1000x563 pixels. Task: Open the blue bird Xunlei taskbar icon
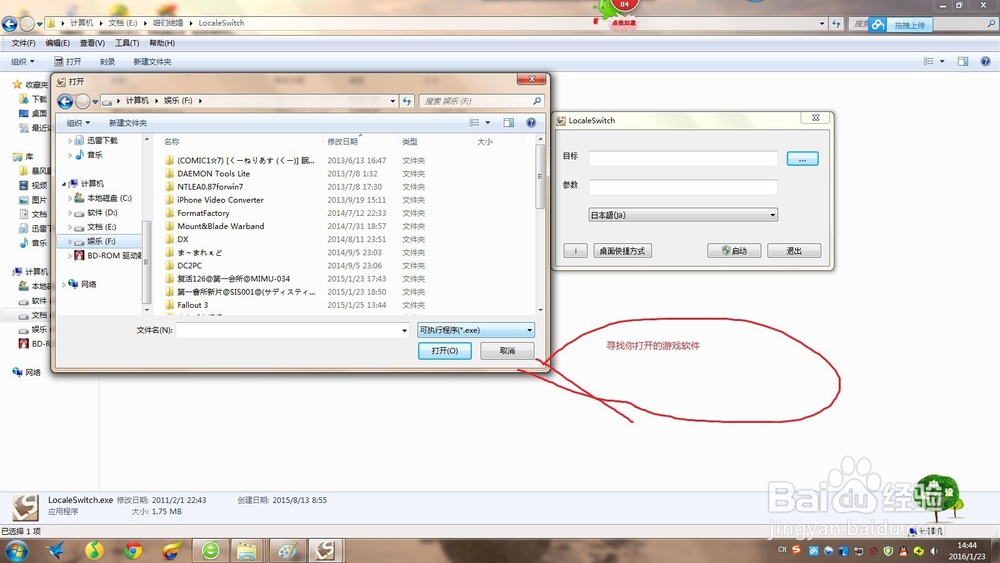[57, 550]
